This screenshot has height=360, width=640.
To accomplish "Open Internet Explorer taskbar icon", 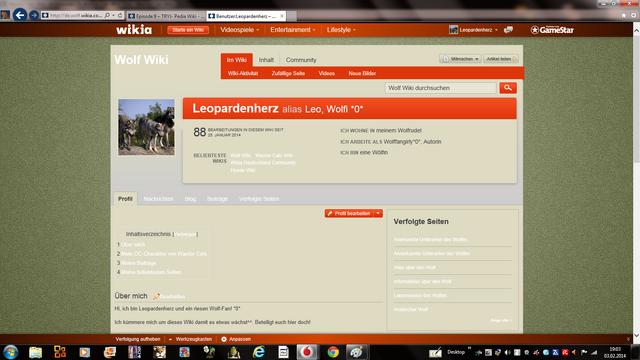I will [x=258, y=352].
